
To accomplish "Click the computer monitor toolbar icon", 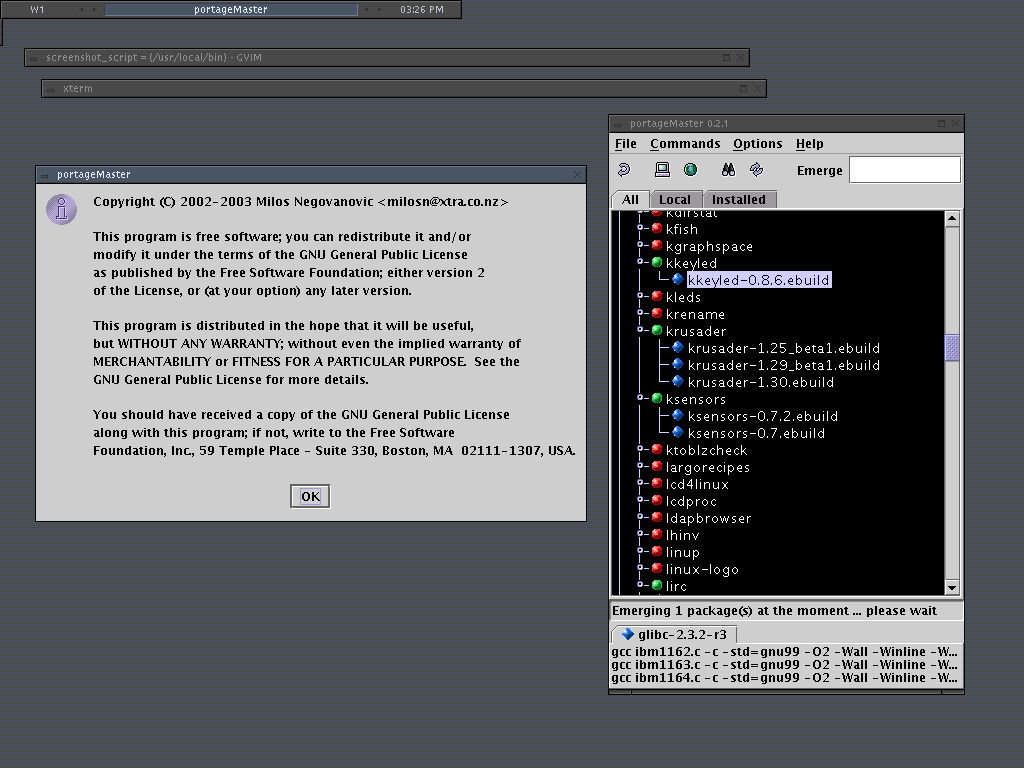I will 662,170.
